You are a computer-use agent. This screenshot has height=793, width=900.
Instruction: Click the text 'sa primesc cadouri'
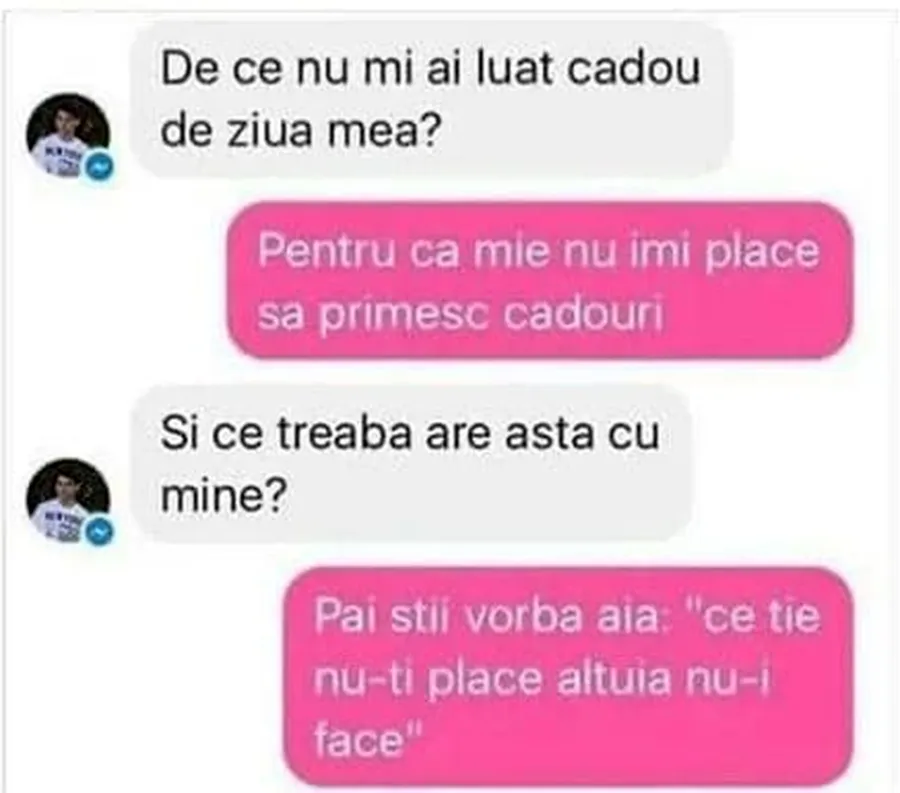tap(461, 314)
